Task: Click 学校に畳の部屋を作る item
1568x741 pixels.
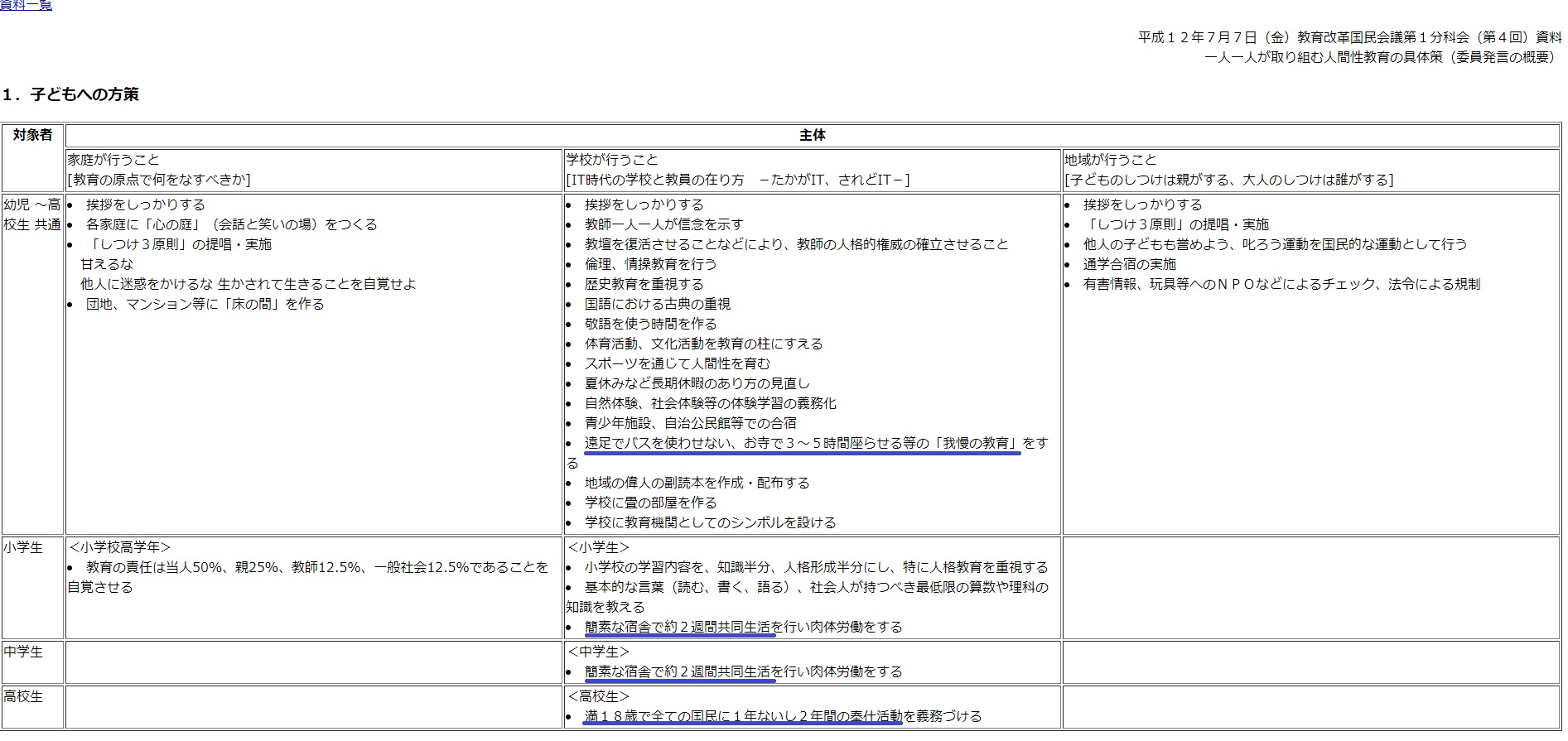Action: pos(650,503)
